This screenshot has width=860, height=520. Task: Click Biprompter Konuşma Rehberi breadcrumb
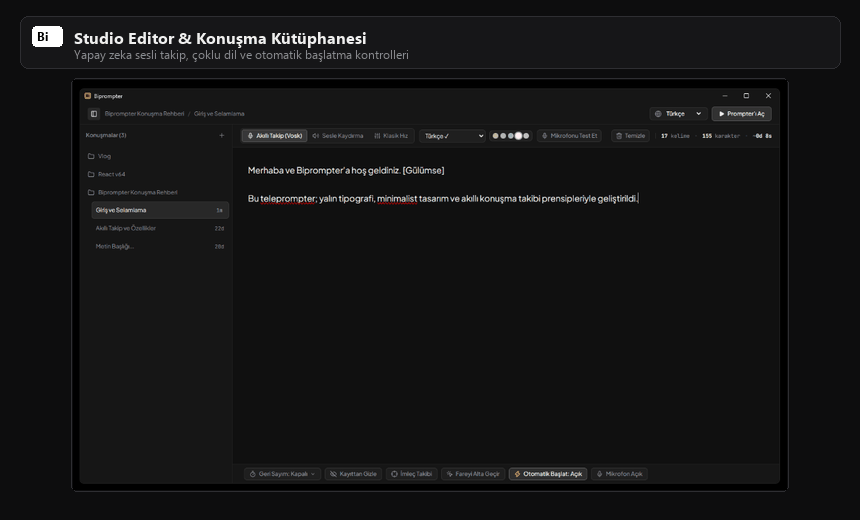(x=144, y=114)
